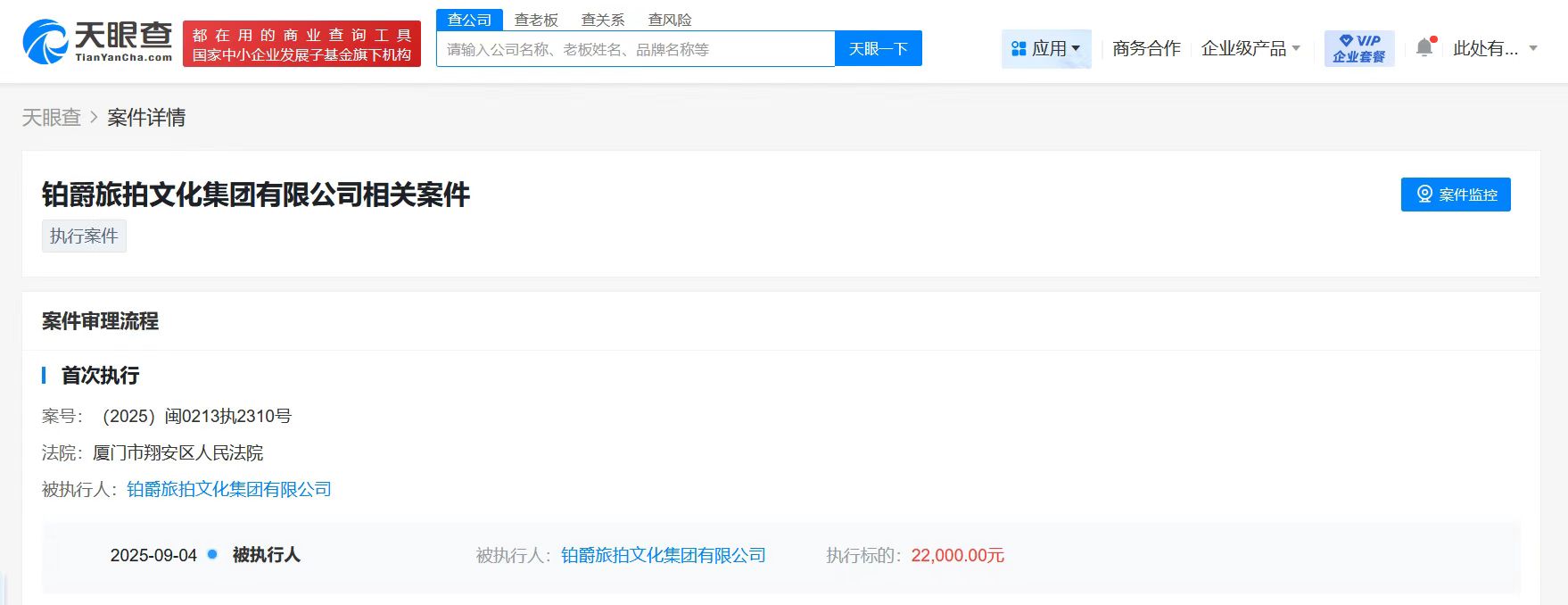The image size is (1568, 605).
Task: Click the red 国家中小企业发展子基金 banner
Action: point(301,44)
